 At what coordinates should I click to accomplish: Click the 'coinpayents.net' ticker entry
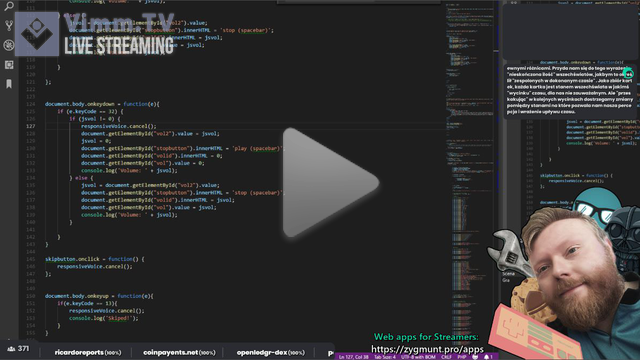(179, 352)
